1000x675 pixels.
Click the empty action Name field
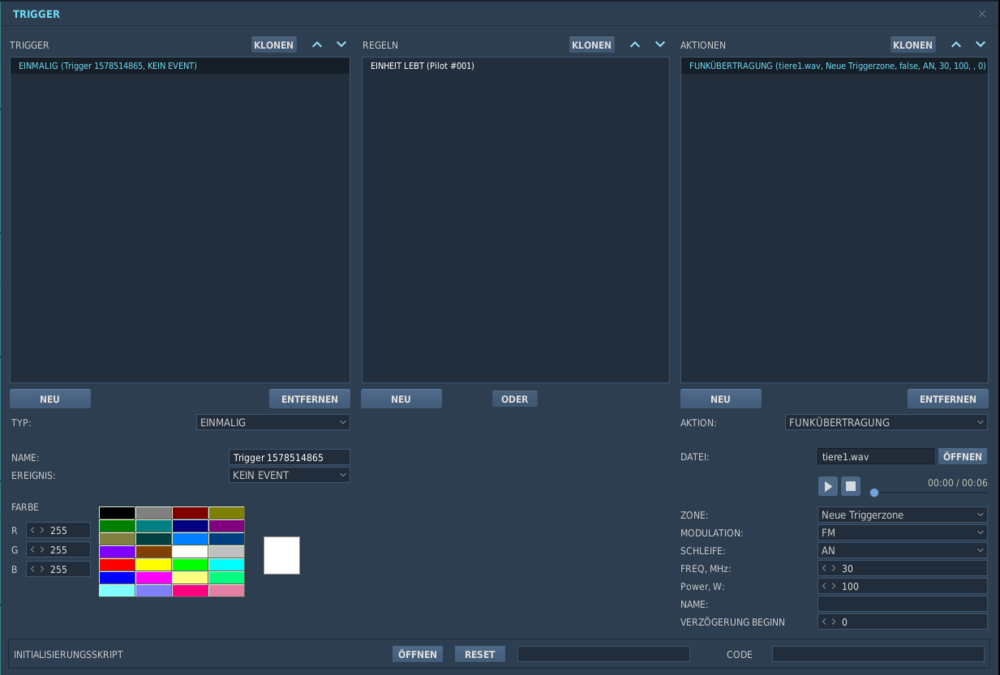click(x=902, y=604)
